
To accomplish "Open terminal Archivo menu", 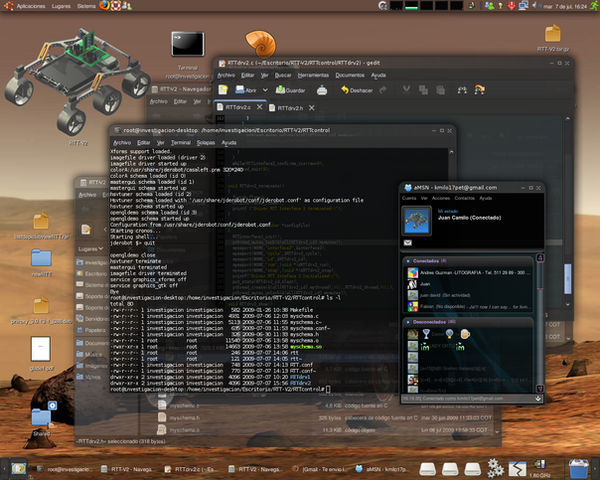I will [122, 143].
